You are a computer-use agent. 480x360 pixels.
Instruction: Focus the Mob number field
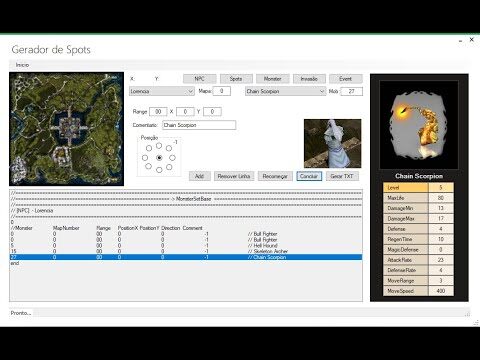coord(351,91)
